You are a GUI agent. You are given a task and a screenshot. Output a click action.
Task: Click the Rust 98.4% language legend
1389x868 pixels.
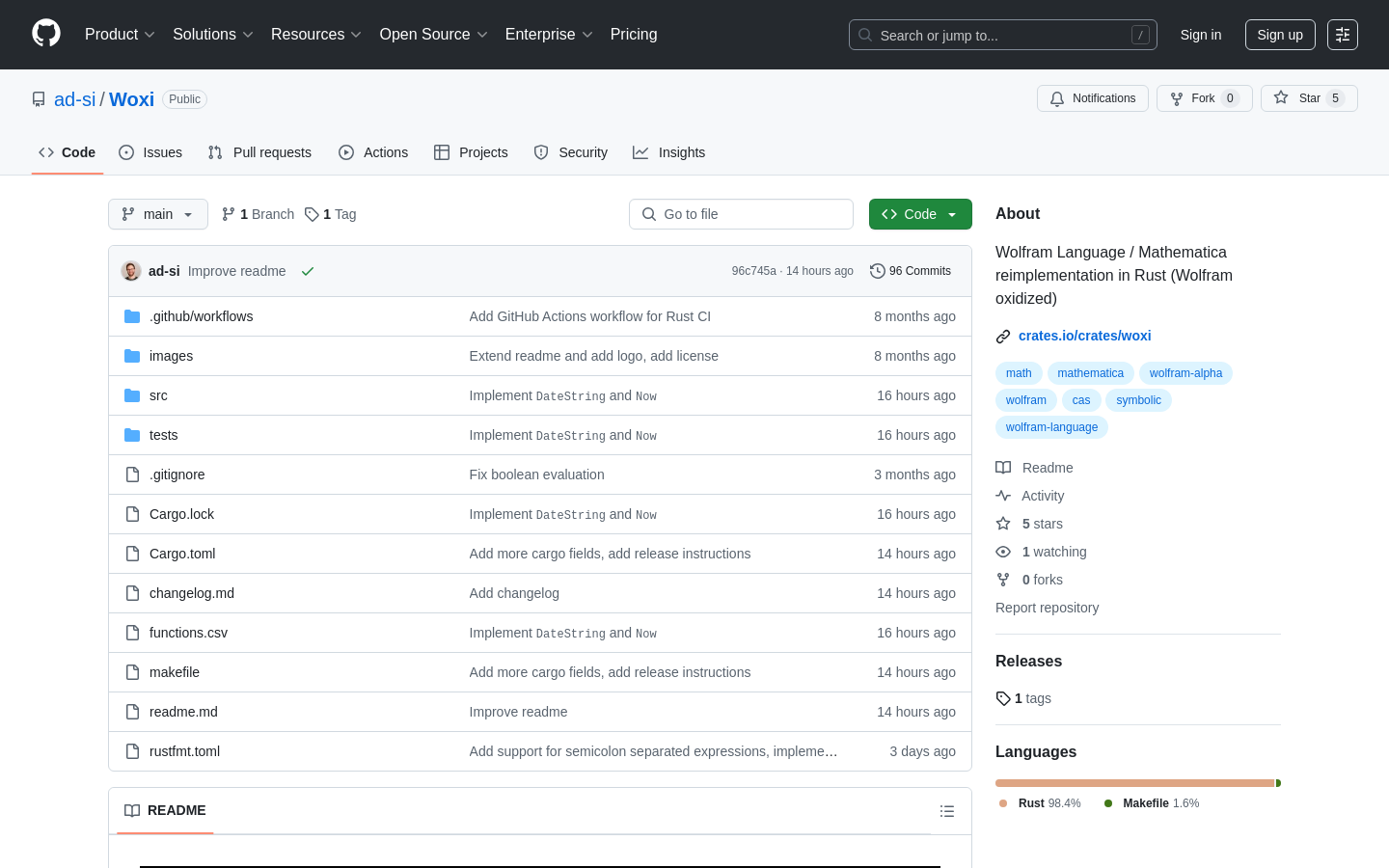pos(1041,803)
